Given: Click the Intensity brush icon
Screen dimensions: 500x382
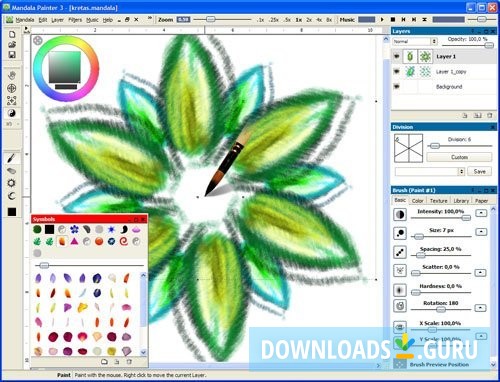Looking at the screenshot, I should coord(400,214).
